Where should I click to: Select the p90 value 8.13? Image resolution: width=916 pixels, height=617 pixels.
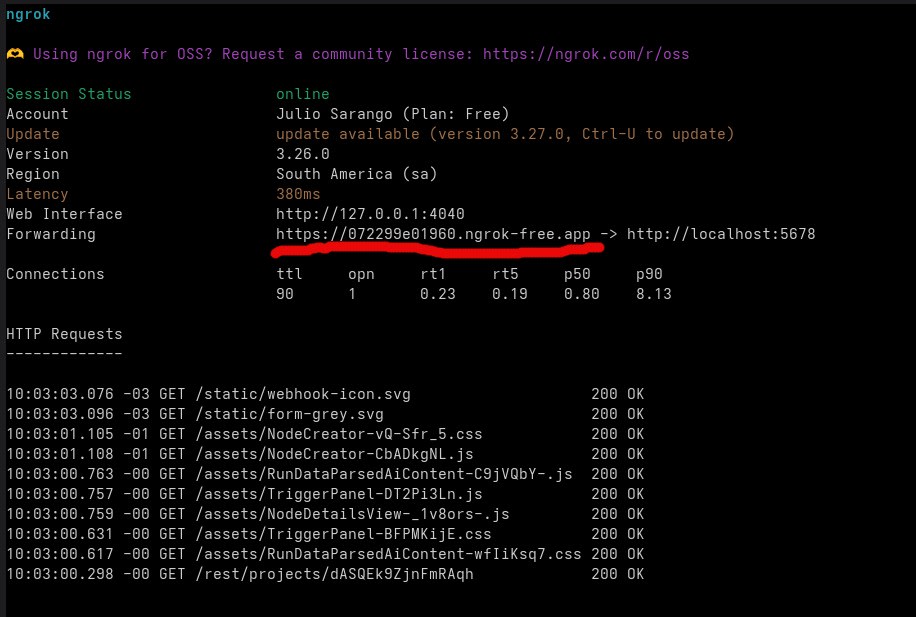654,294
